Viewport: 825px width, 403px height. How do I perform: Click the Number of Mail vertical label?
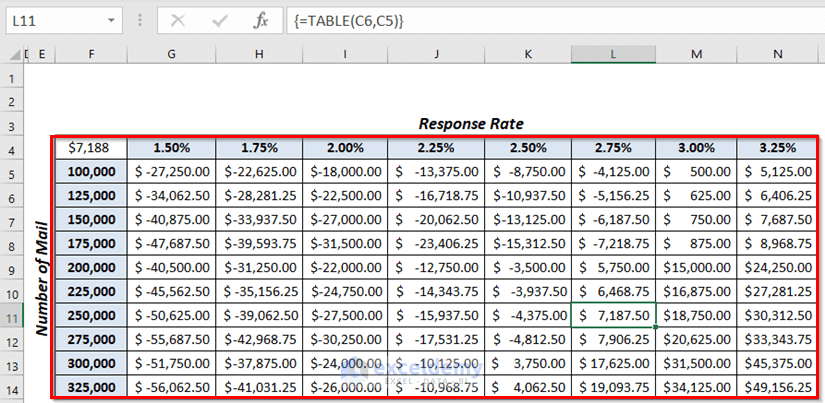coord(42,279)
